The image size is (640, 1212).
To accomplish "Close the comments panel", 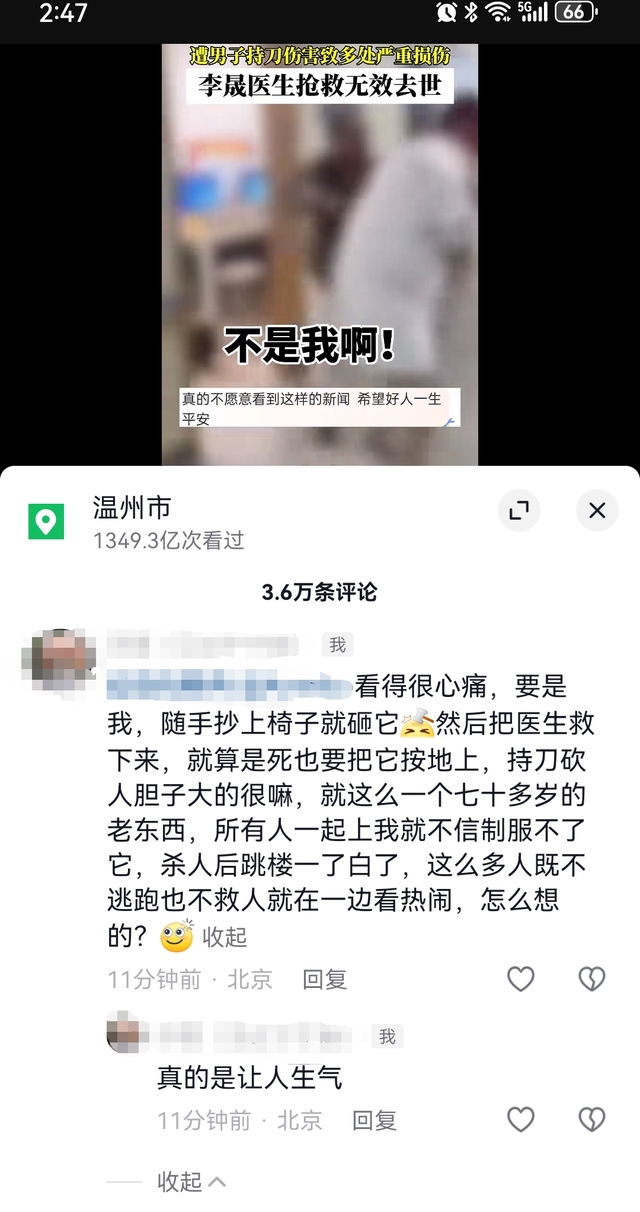I will (597, 511).
